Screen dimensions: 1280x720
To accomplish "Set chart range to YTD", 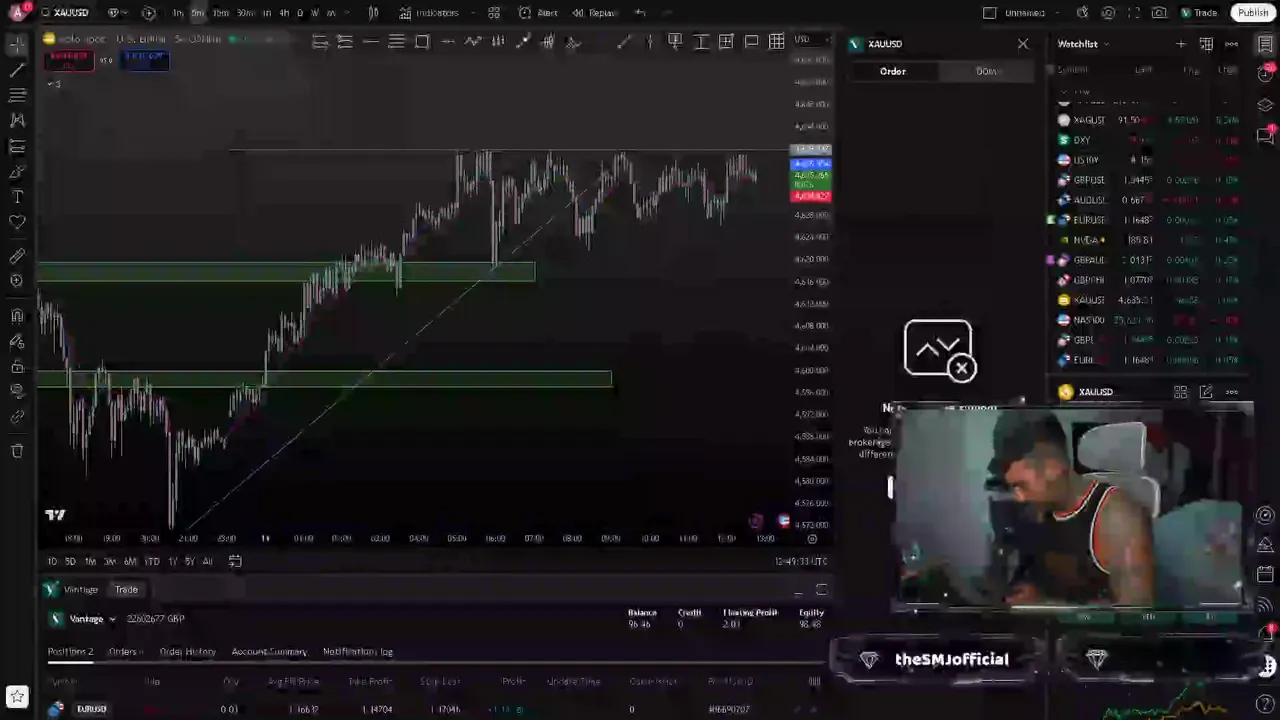I will [x=151, y=561].
